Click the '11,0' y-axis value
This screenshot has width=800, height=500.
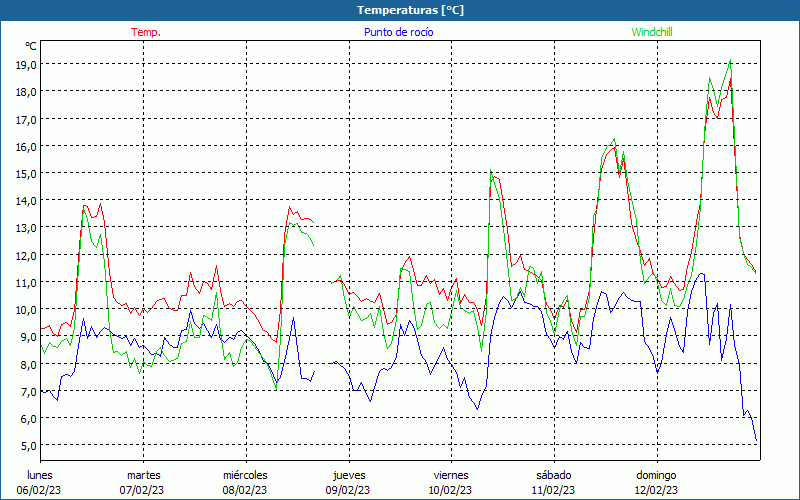tap(27, 282)
